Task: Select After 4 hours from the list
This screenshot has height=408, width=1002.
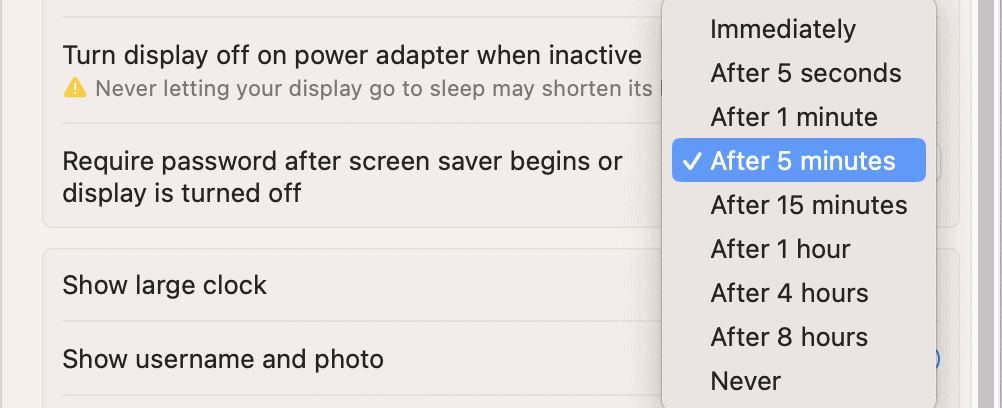Action: click(789, 293)
